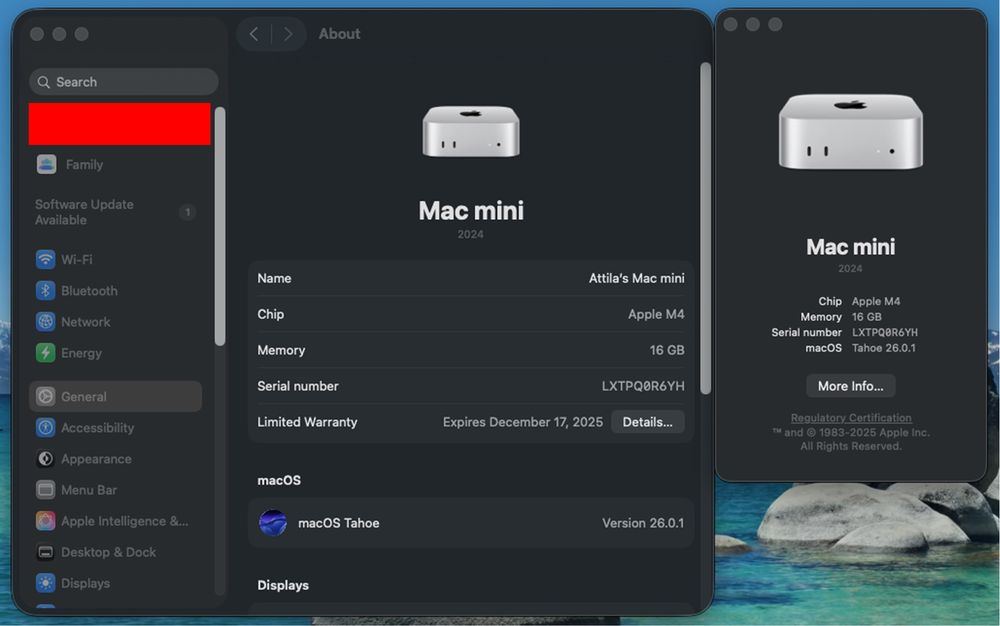This screenshot has width=1000, height=626.
Task: Open the Energy lightning icon
Action: click(45, 353)
